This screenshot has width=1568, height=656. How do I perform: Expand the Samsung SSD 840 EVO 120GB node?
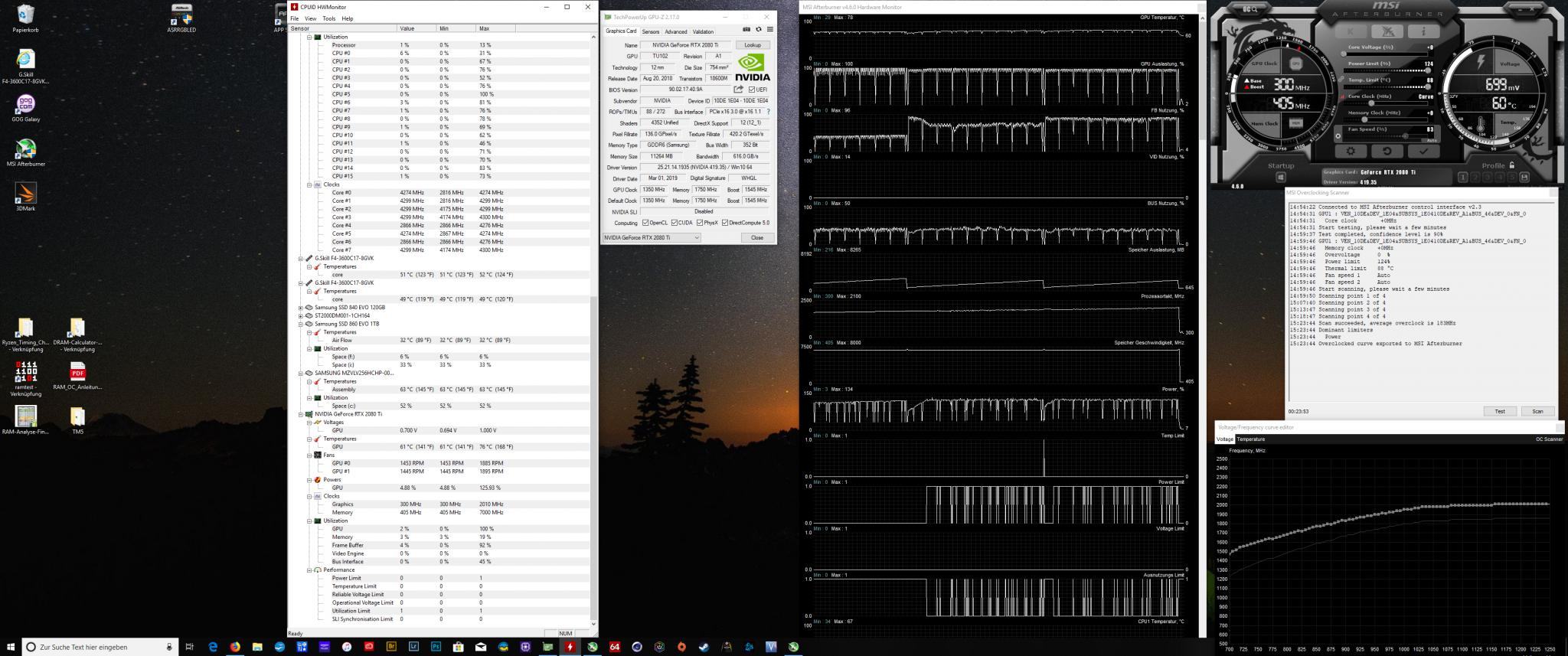[301, 308]
